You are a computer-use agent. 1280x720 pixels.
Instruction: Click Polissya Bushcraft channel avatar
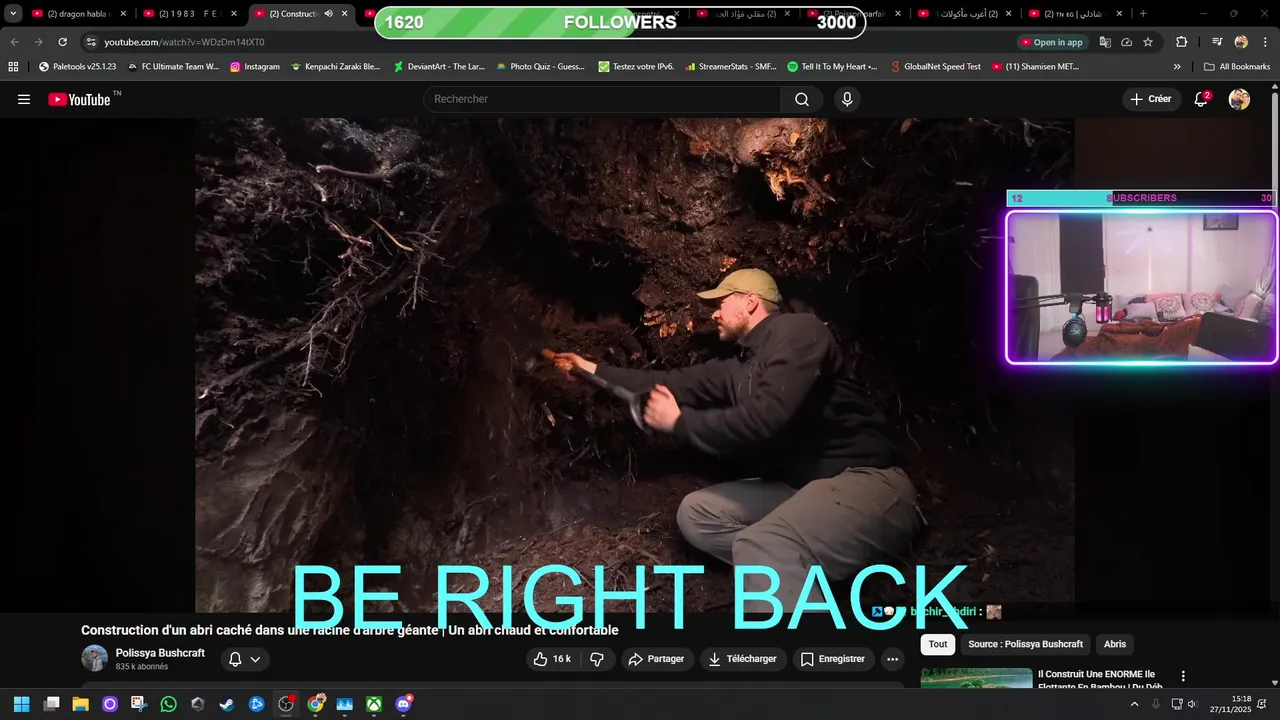pyautogui.click(x=95, y=658)
